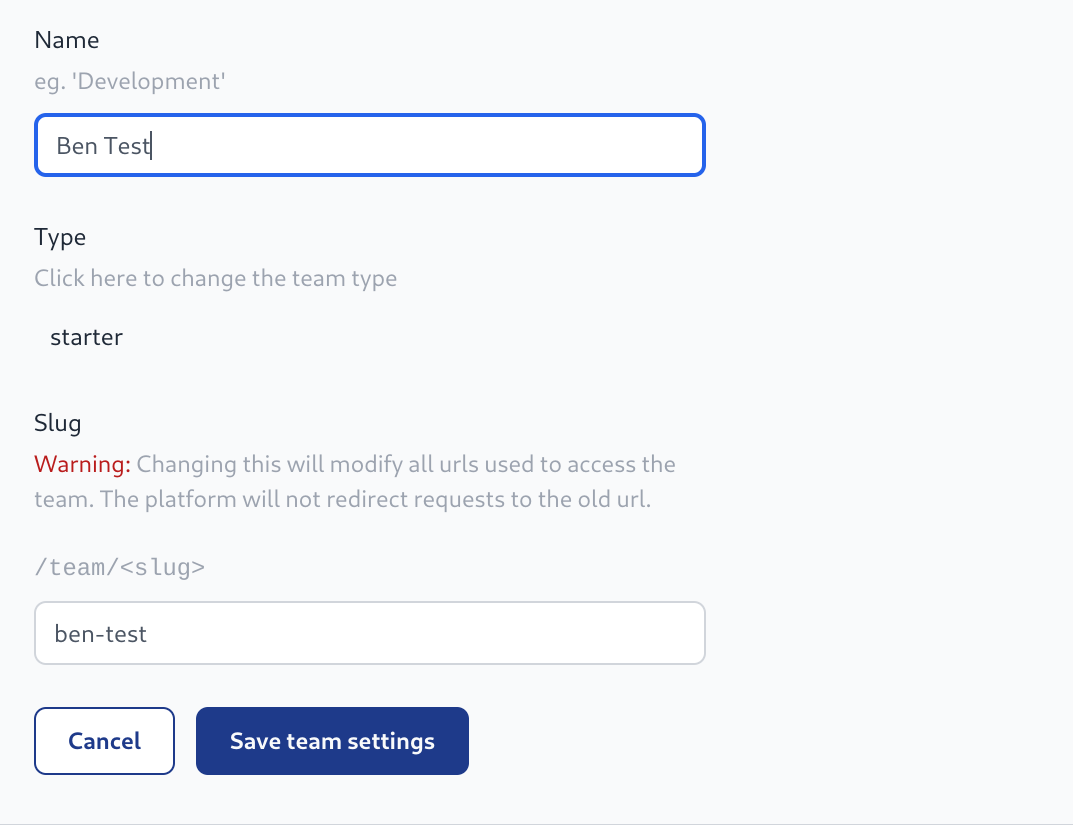Click the Slug section heading
The width and height of the screenshot is (1073, 825).
pos(57,423)
